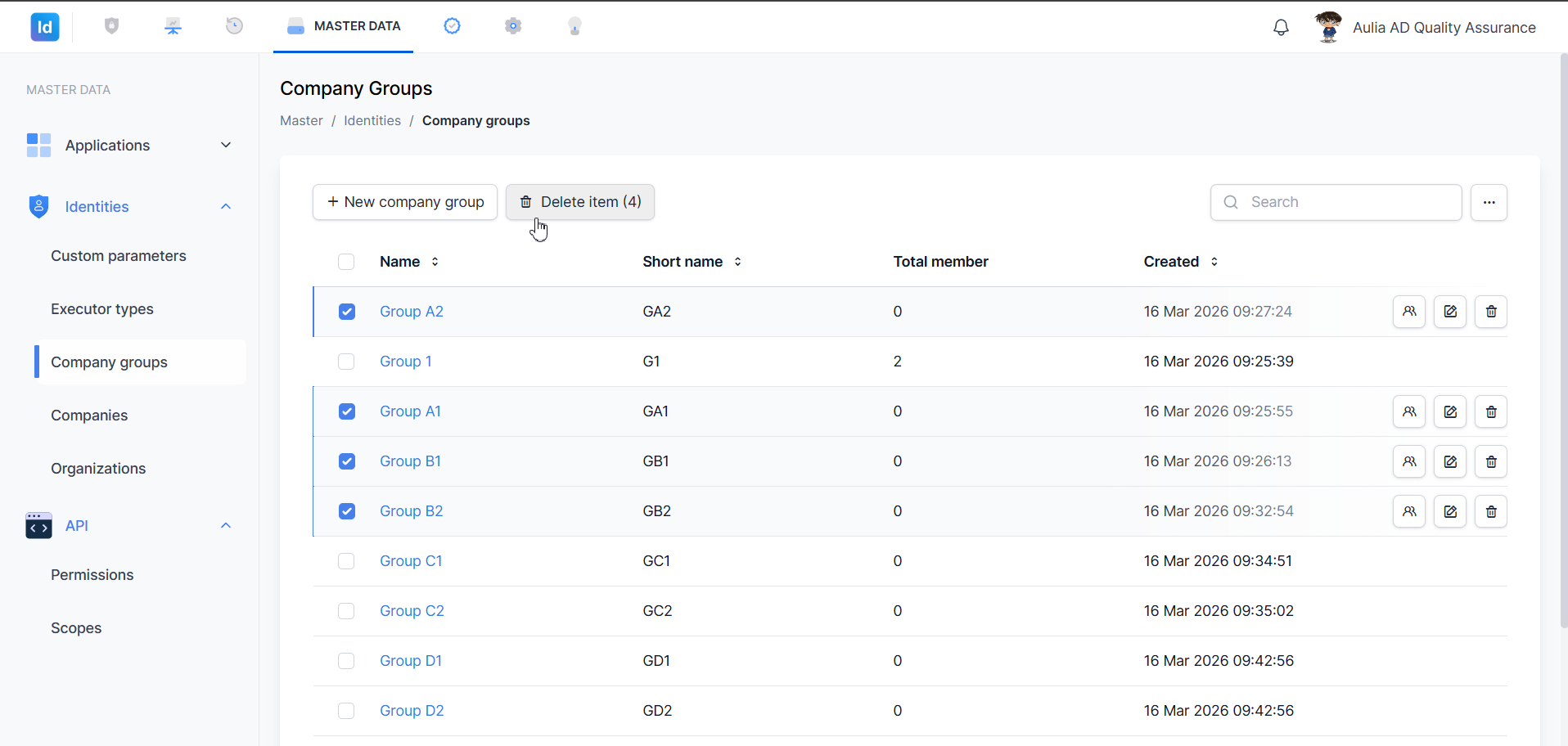View members of Group B2
The height and width of the screenshot is (746, 1568).
tap(1409, 511)
